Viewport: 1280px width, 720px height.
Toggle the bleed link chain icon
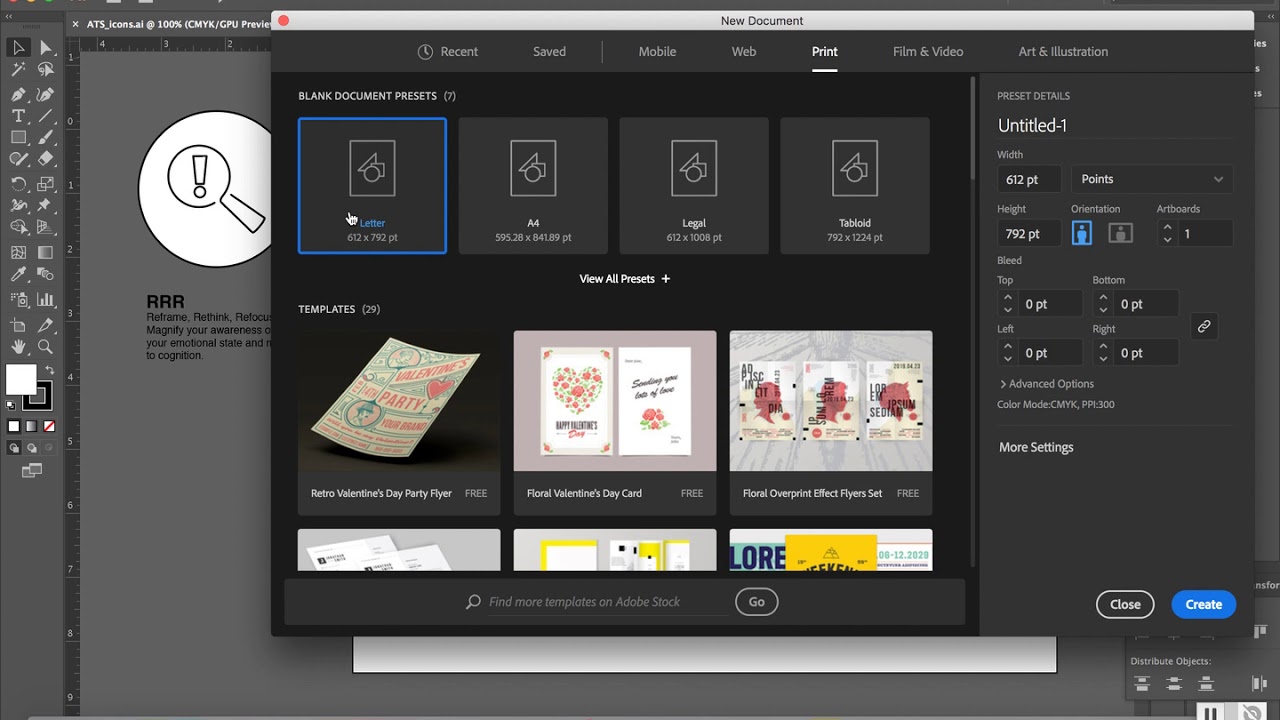[1204, 326]
